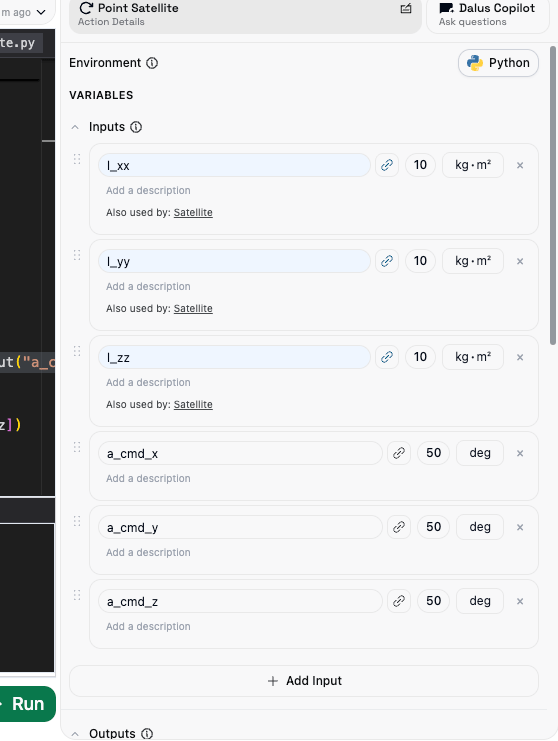The height and width of the screenshot is (741, 558).
Task: Grab the drag handle of a_cmd_z row
Action: (x=77, y=595)
